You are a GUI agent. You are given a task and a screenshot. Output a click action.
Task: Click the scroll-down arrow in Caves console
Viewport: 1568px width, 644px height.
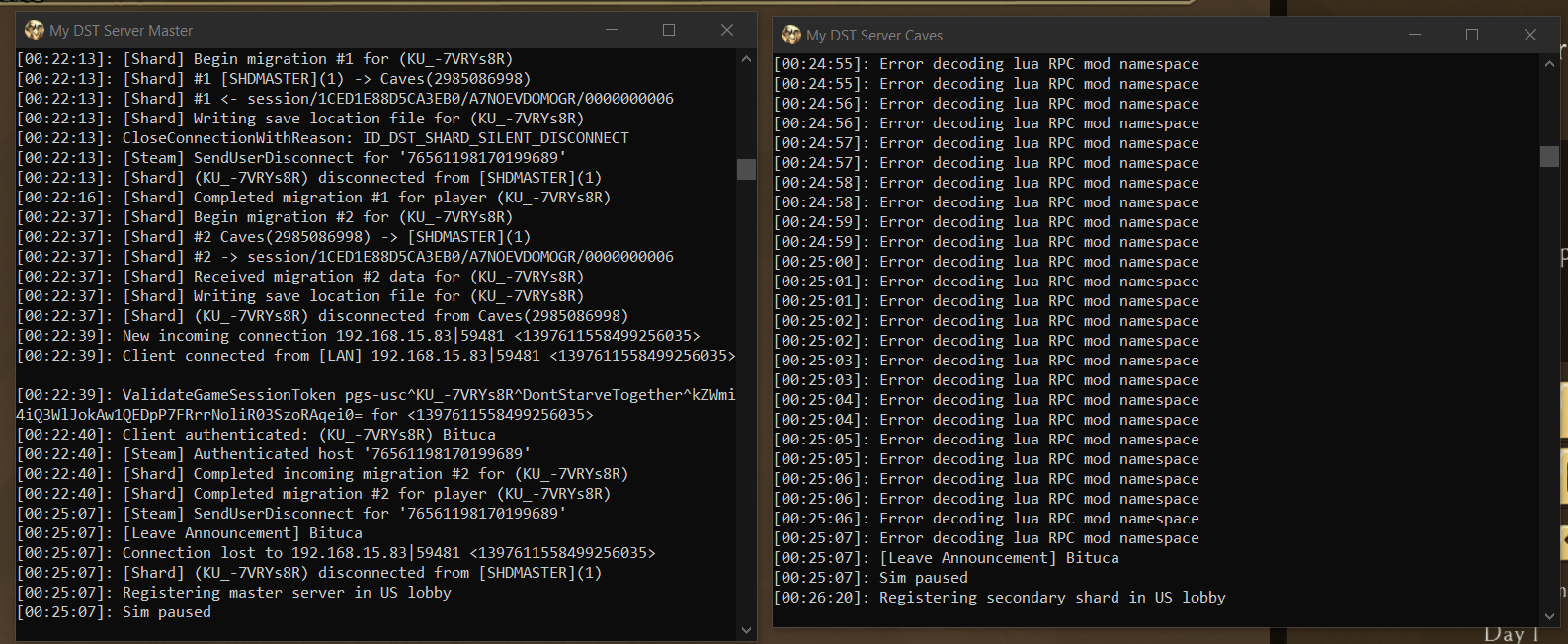(x=1549, y=616)
